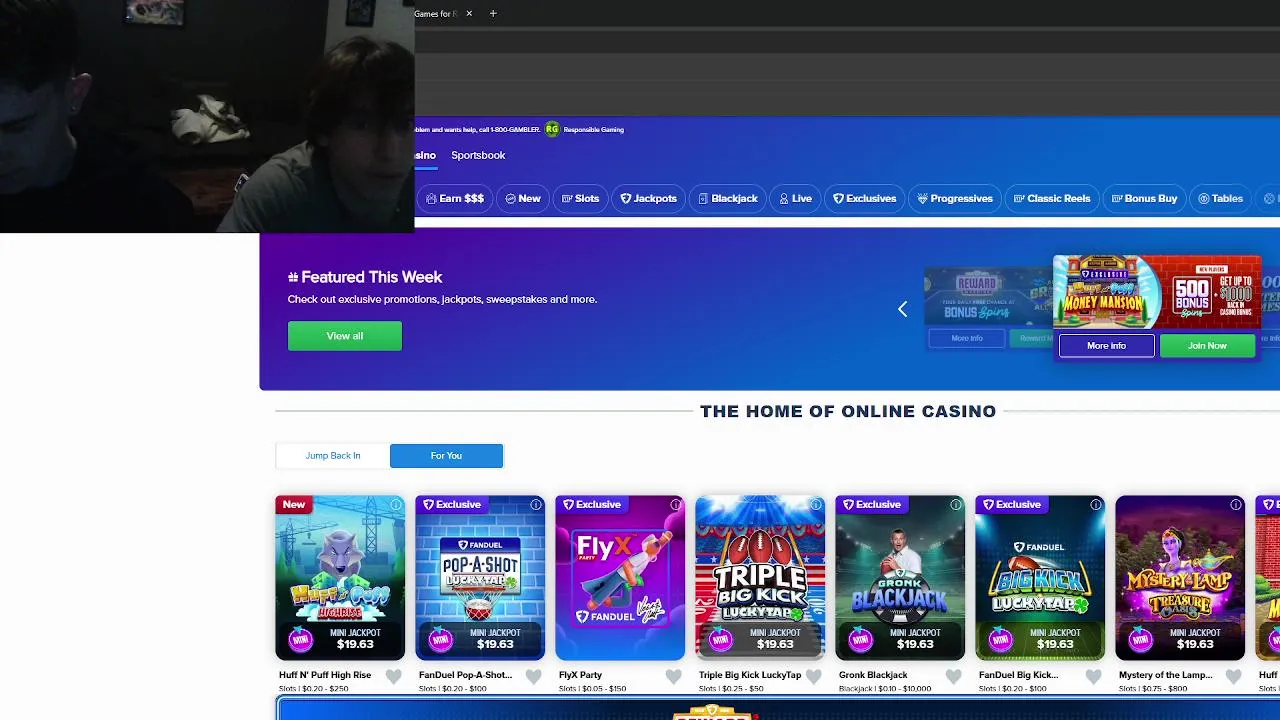
Task: Favorite Huff N' Puff High Rise with heart
Action: coord(394,677)
